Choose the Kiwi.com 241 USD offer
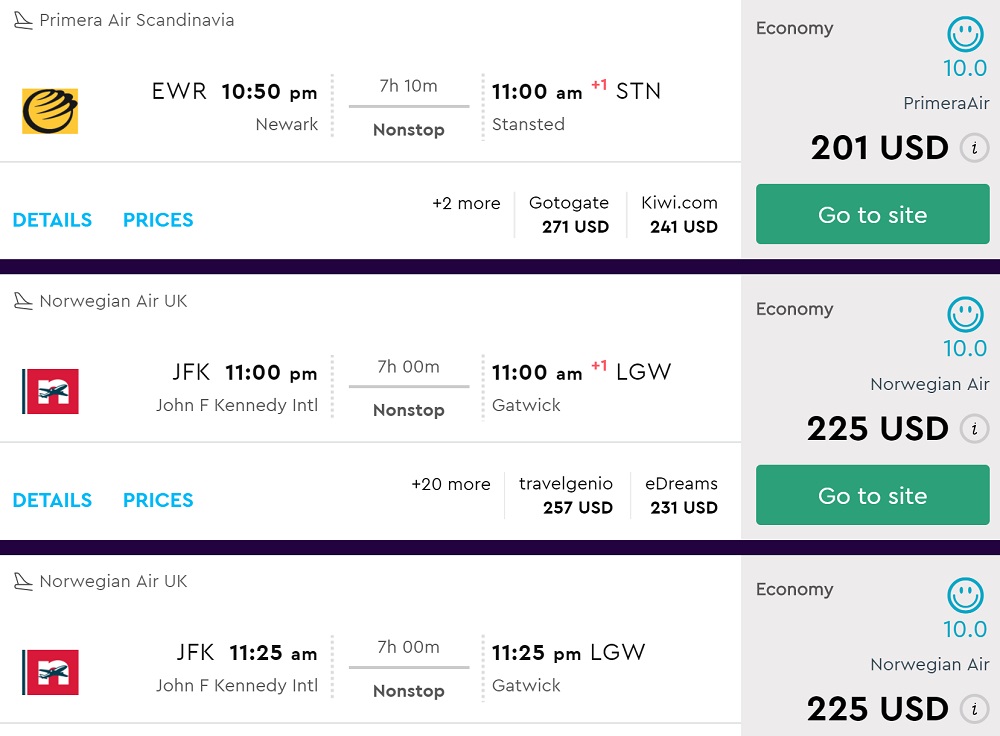The width and height of the screenshot is (1000, 736). [x=679, y=215]
